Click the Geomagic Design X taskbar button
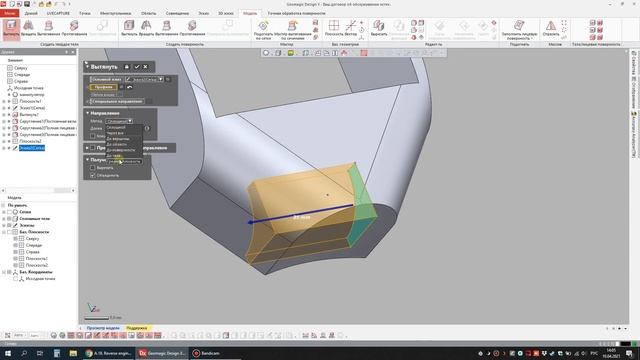The height and width of the screenshot is (360, 640). [x=162, y=353]
